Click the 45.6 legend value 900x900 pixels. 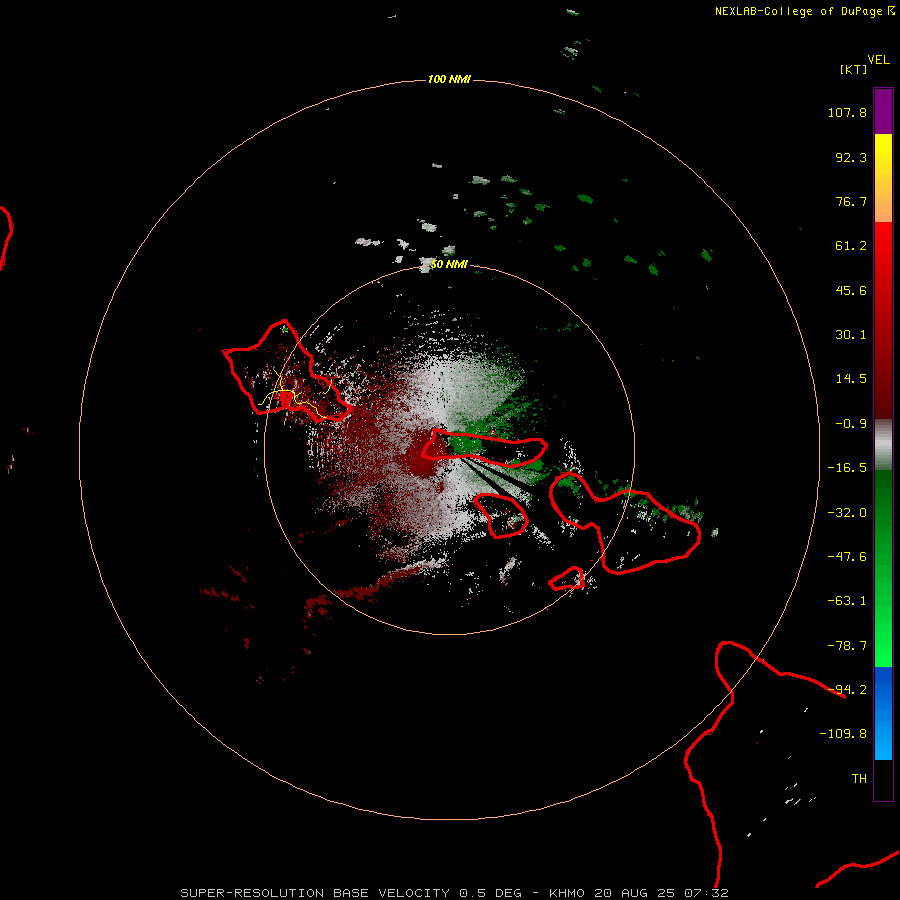click(851, 290)
